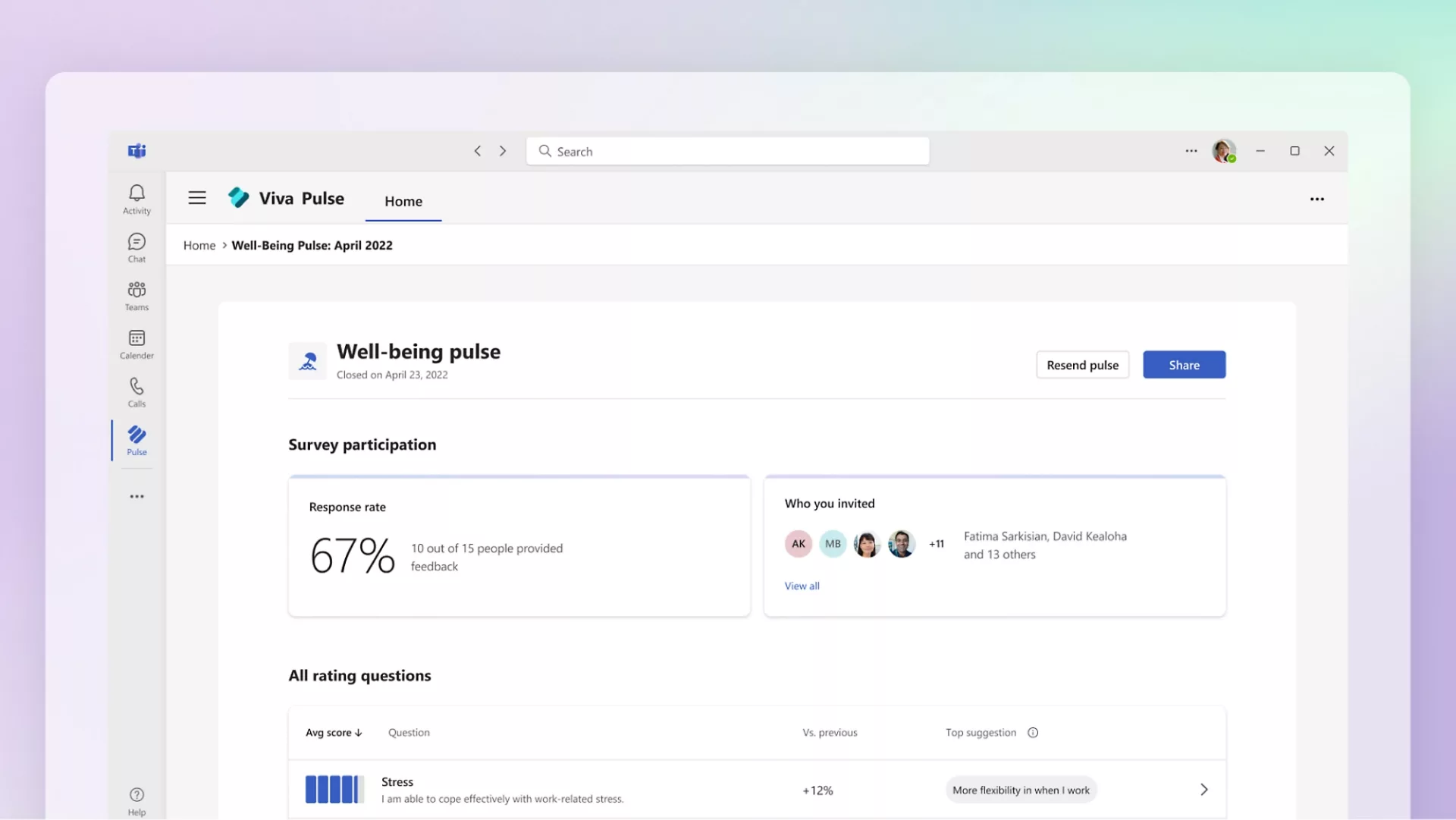Click the Top suggestion column header
The height and width of the screenshot is (820, 1456).
(981, 733)
